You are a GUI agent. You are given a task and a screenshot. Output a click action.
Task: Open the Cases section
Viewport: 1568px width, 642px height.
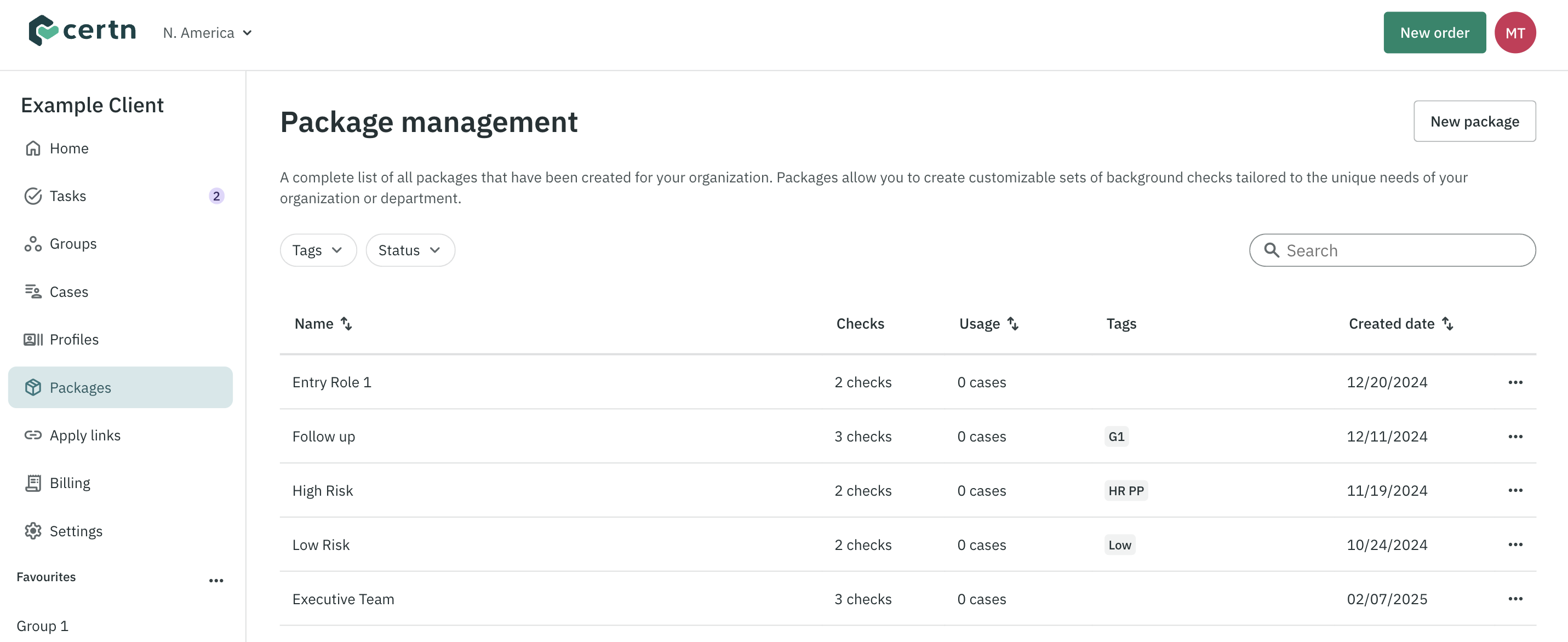coord(69,292)
